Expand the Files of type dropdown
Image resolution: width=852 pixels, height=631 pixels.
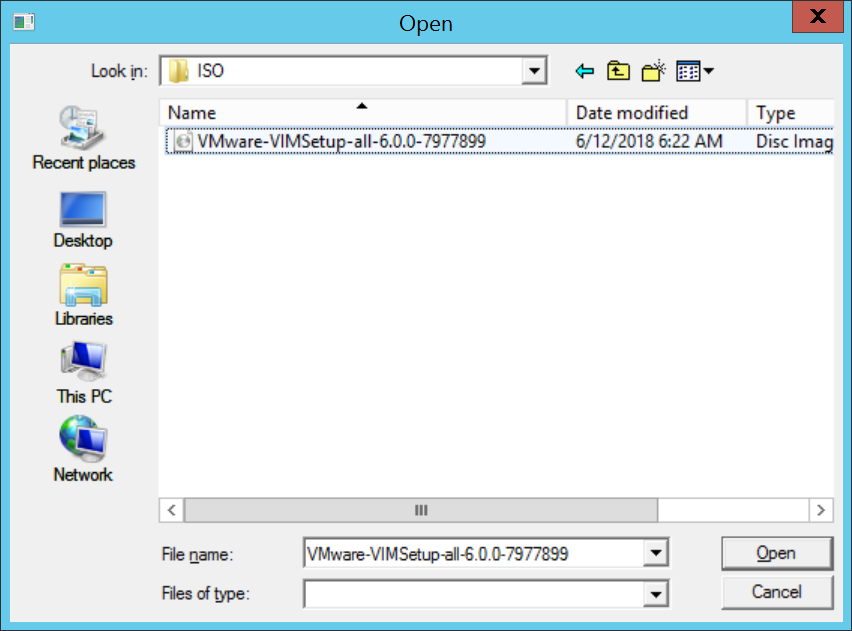click(x=656, y=594)
